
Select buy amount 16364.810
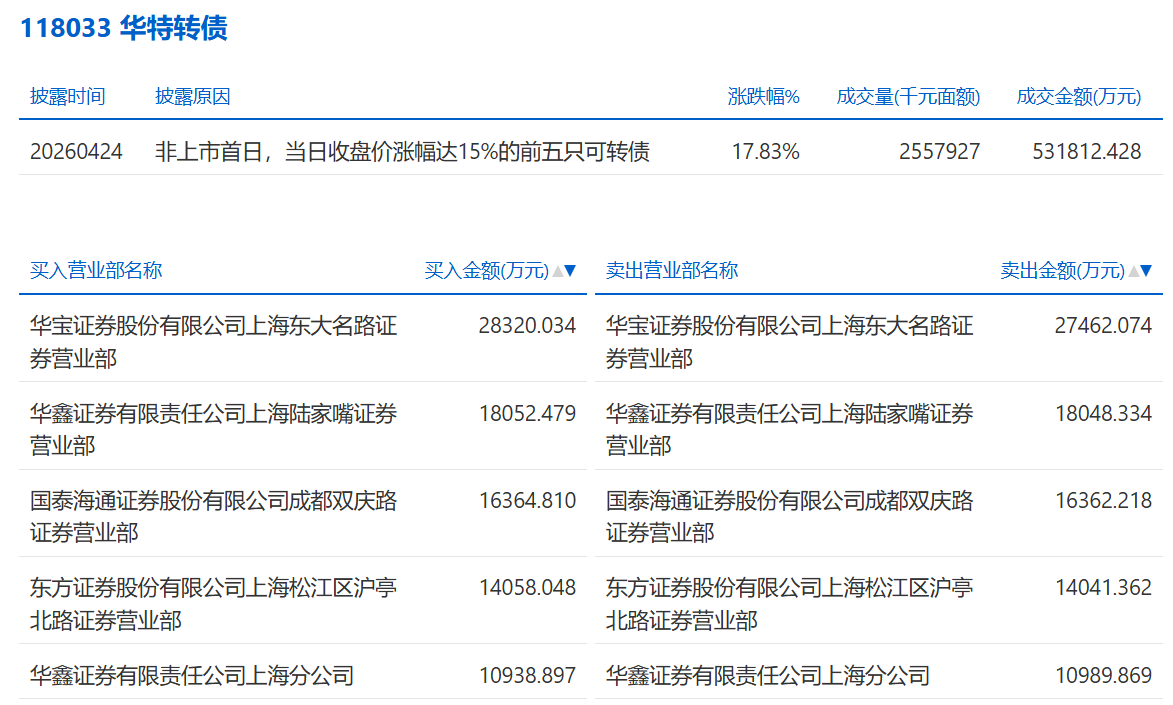(x=527, y=500)
